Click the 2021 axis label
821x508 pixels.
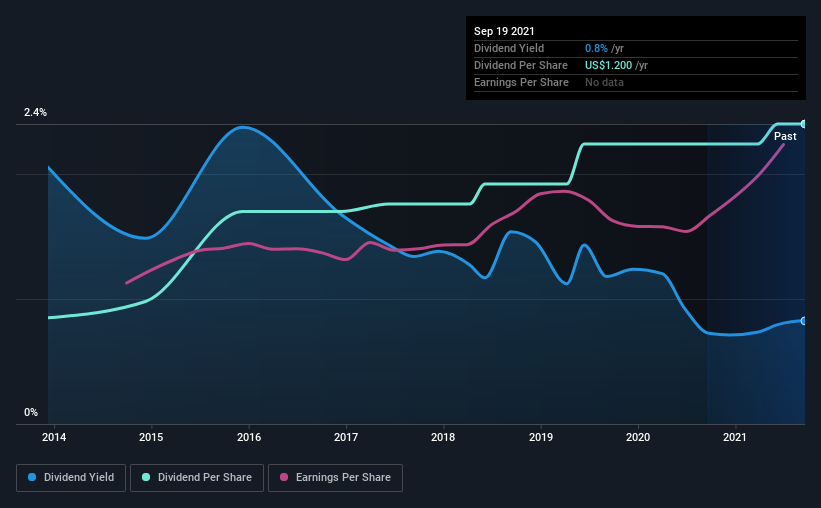[x=735, y=437]
